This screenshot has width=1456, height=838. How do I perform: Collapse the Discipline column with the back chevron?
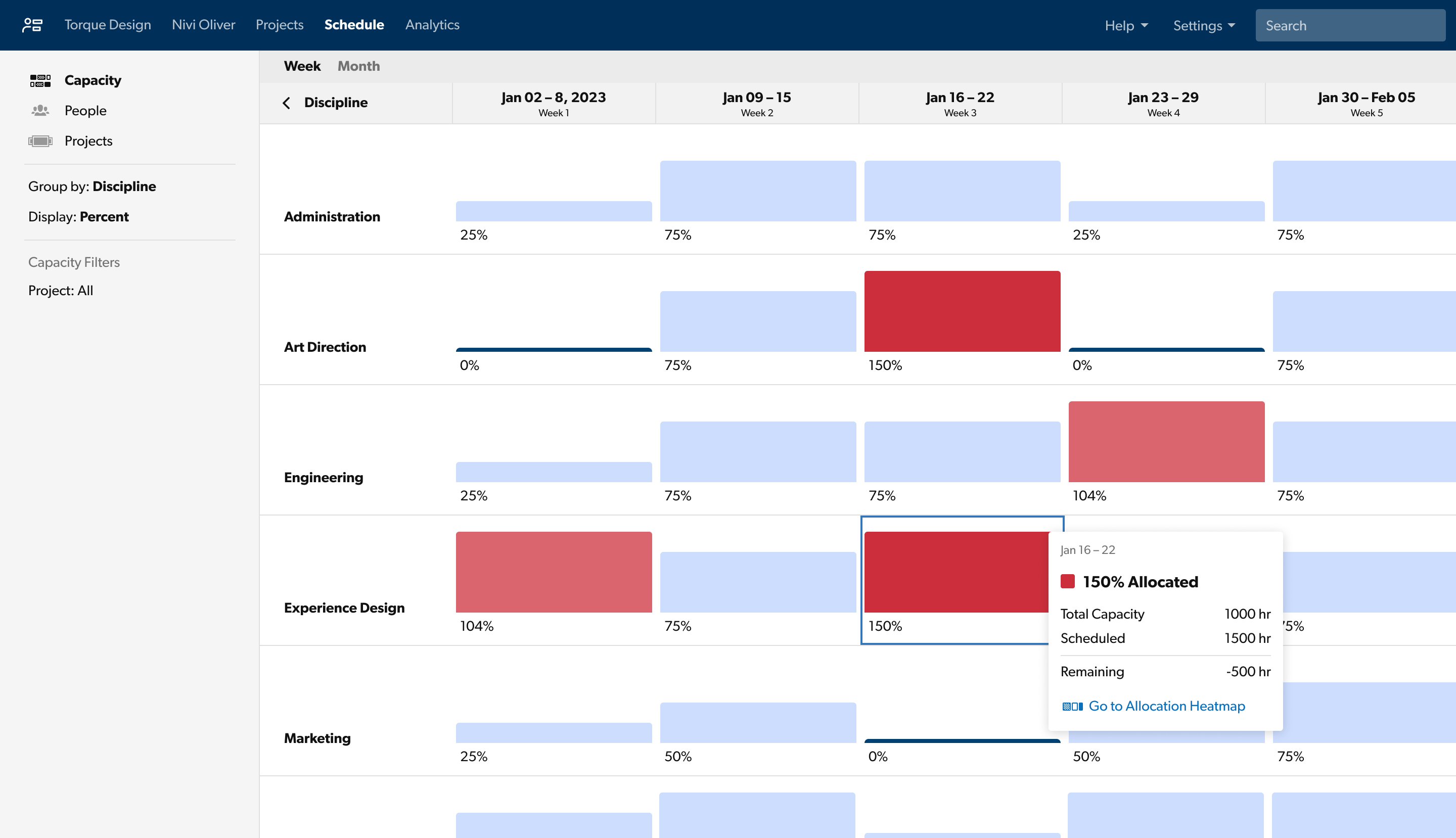(x=286, y=102)
